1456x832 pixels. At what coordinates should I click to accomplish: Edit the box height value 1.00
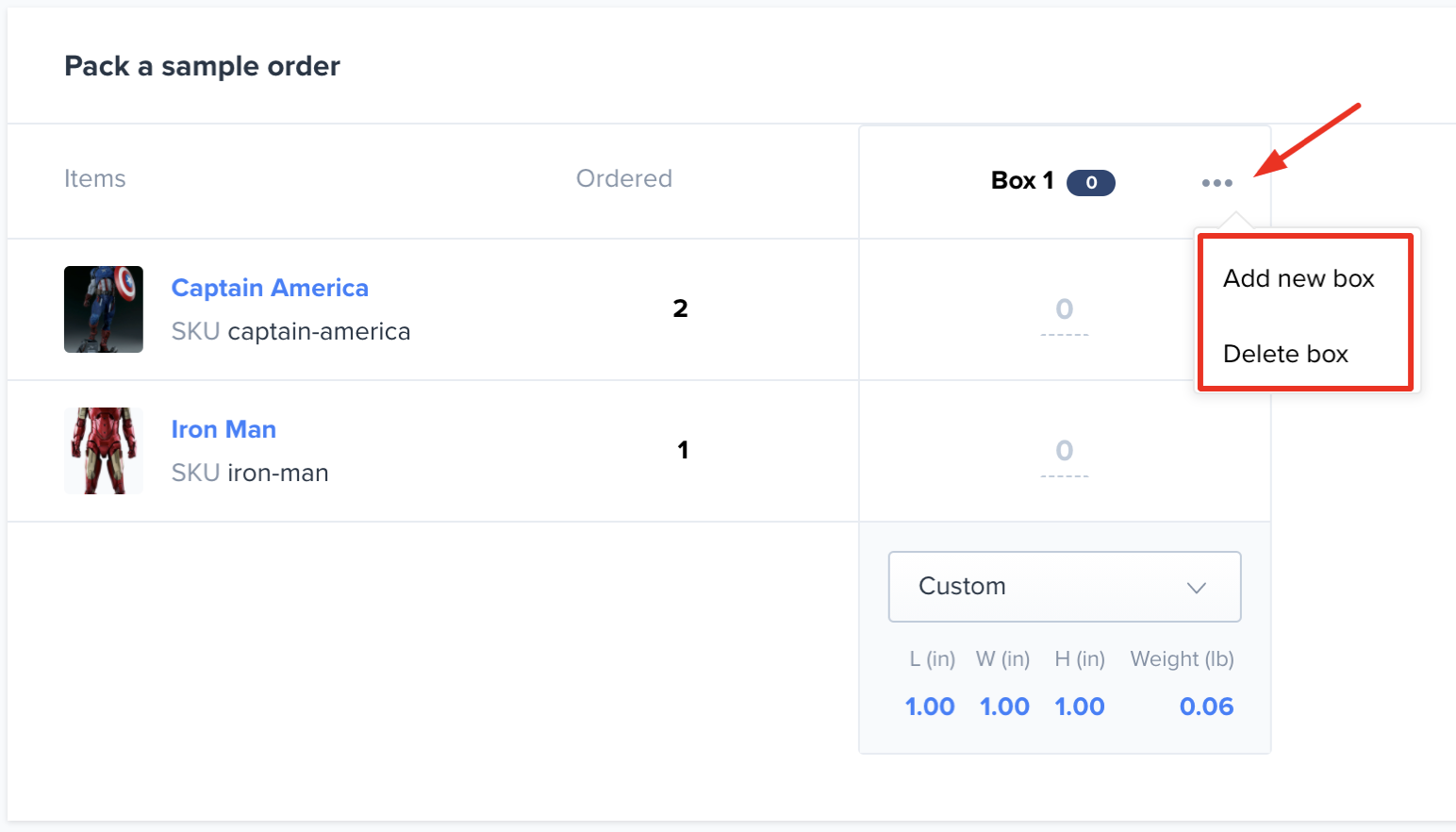[x=1080, y=707]
